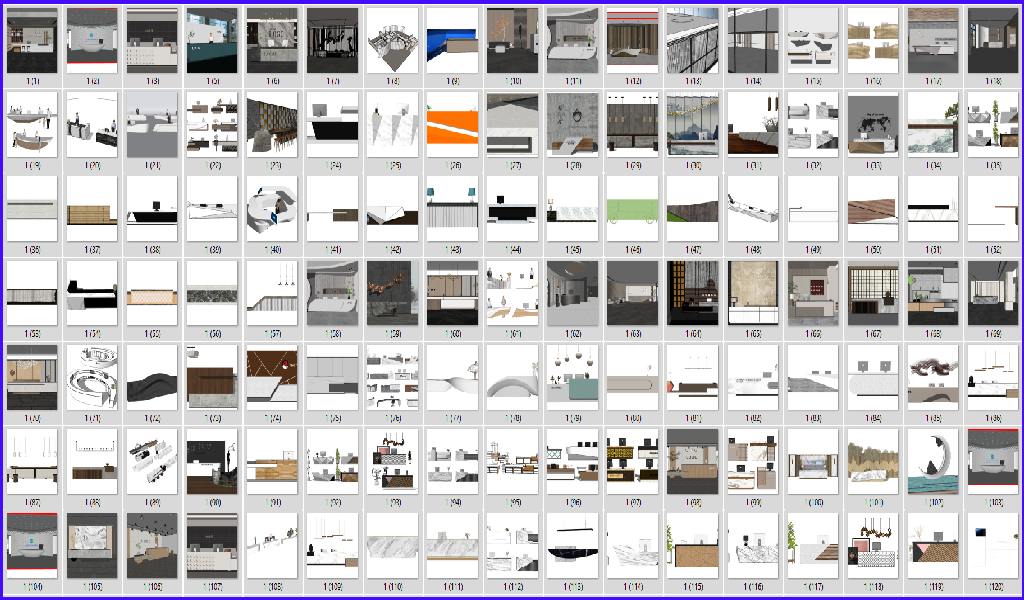Open the hanging pendant lights thumbnail 1 (57)
Viewport: 1024px width, 600px height.
point(272,293)
